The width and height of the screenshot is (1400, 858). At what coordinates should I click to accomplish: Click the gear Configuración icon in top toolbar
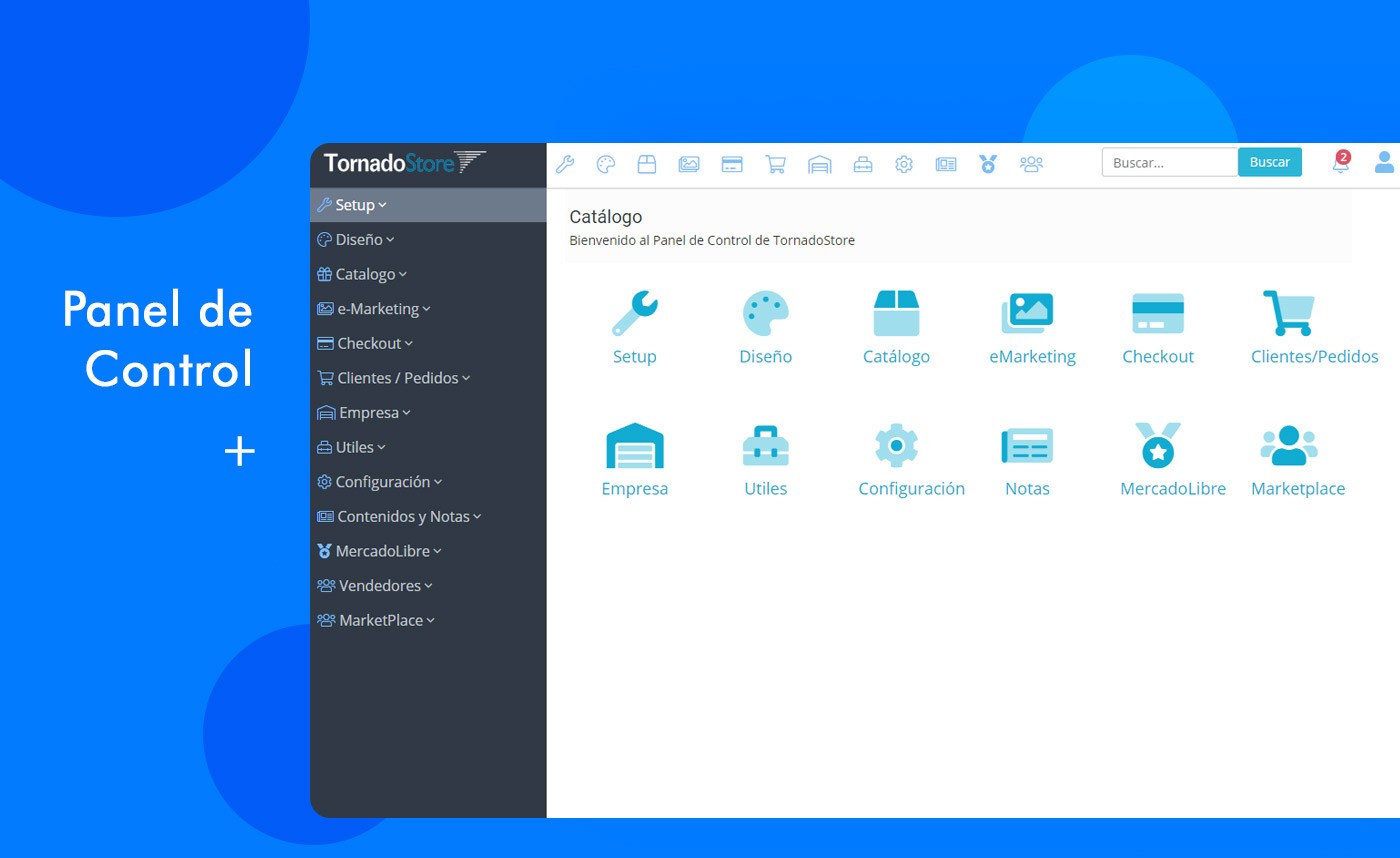click(x=904, y=164)
